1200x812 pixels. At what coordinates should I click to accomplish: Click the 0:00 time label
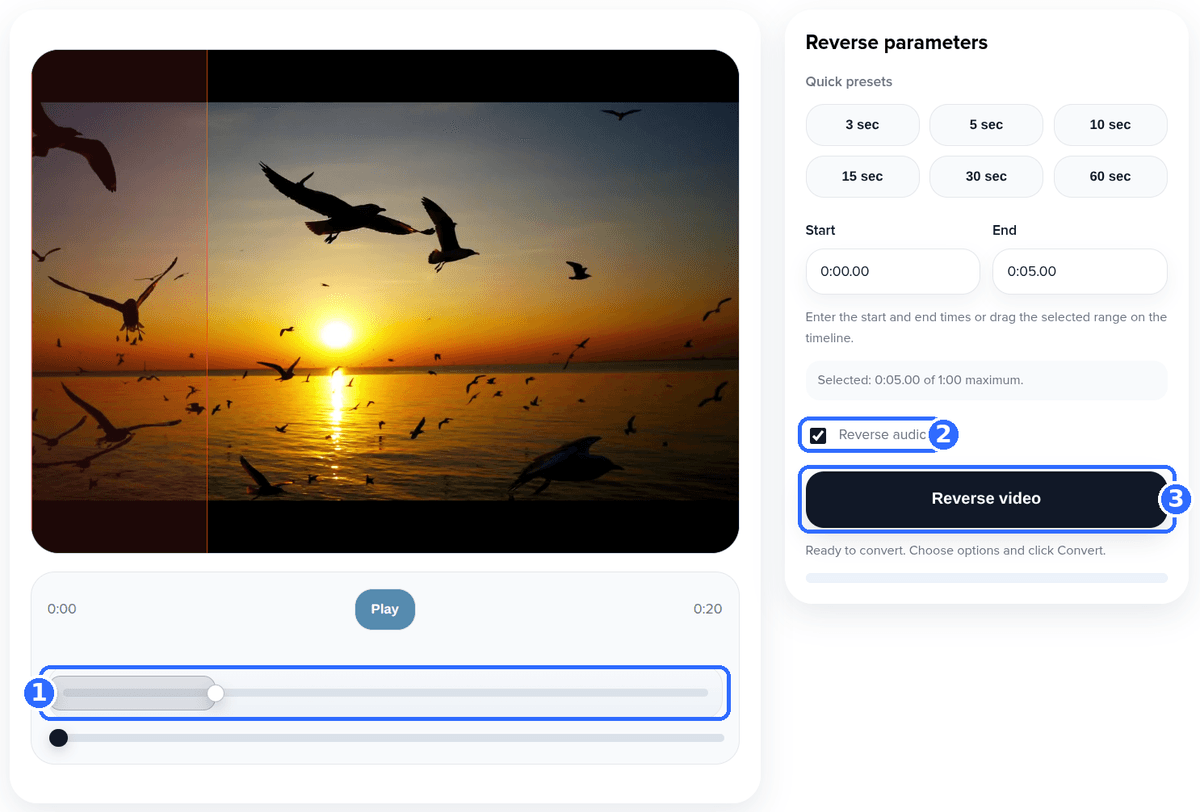point(62,609)
